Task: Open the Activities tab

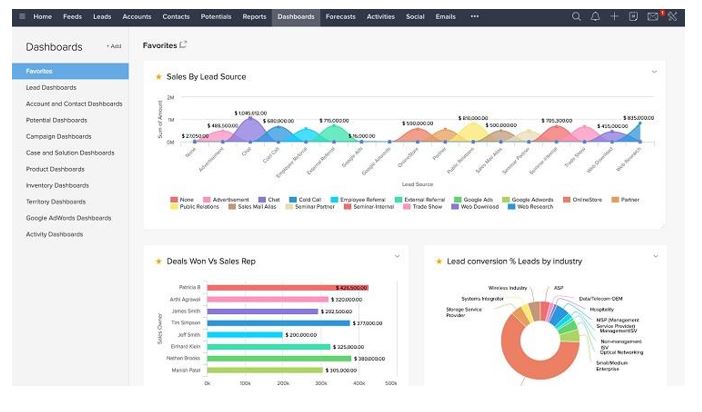Action: pos(381,17)
